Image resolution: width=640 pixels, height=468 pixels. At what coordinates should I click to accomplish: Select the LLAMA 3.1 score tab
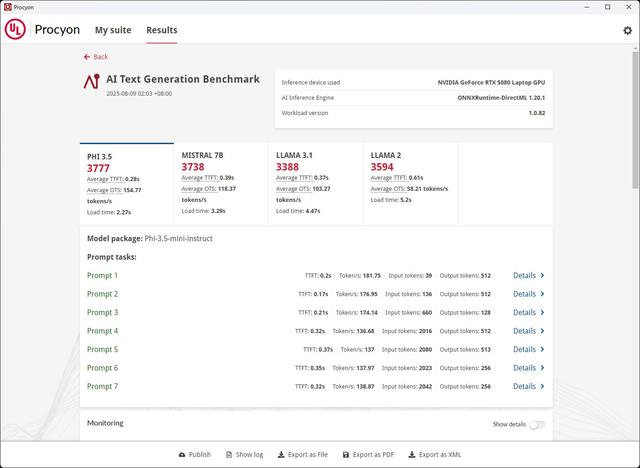pos(316,184)
